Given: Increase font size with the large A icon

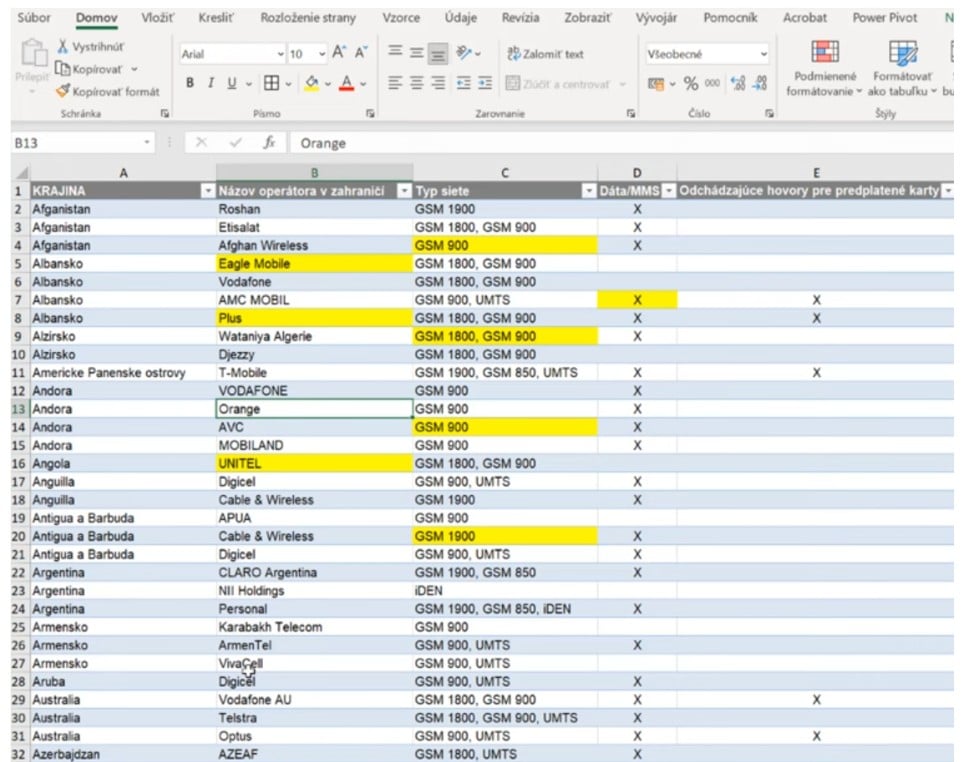Looking at the screenshot, I should pyautogui.click(x=339, y=53).
